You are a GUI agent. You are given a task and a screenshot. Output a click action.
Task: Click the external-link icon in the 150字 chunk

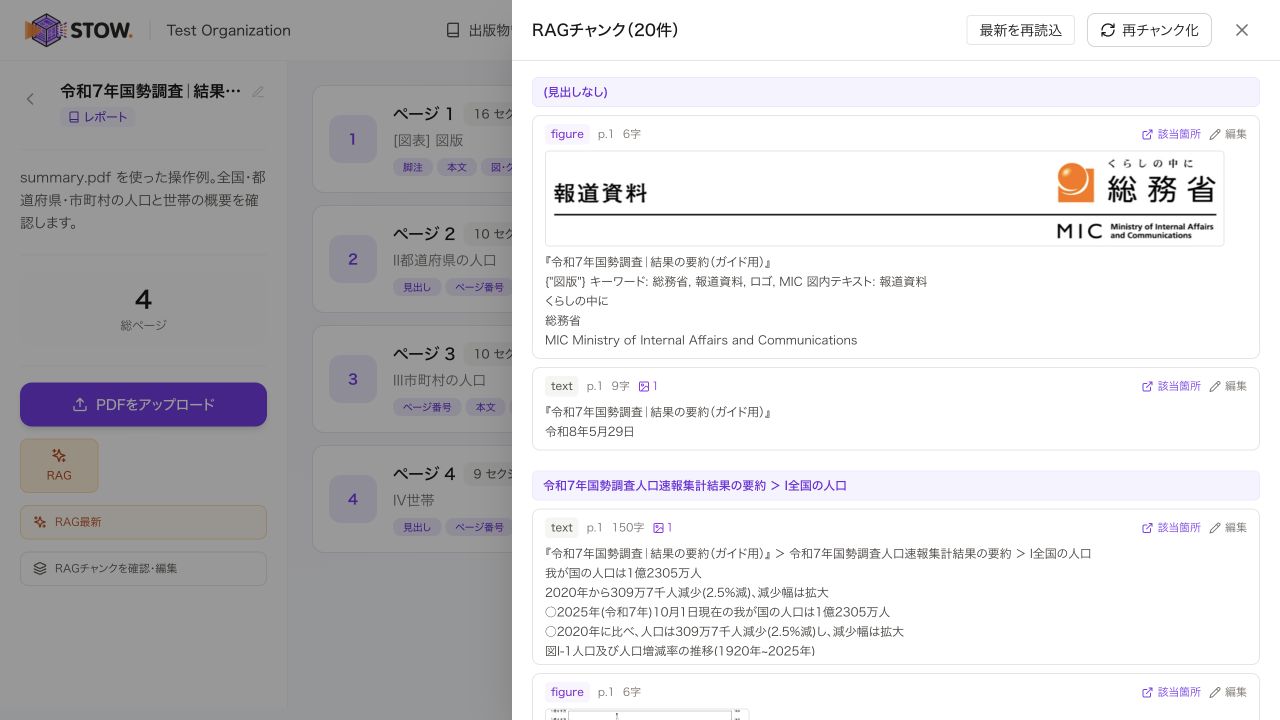click(x=1147, y=527)
